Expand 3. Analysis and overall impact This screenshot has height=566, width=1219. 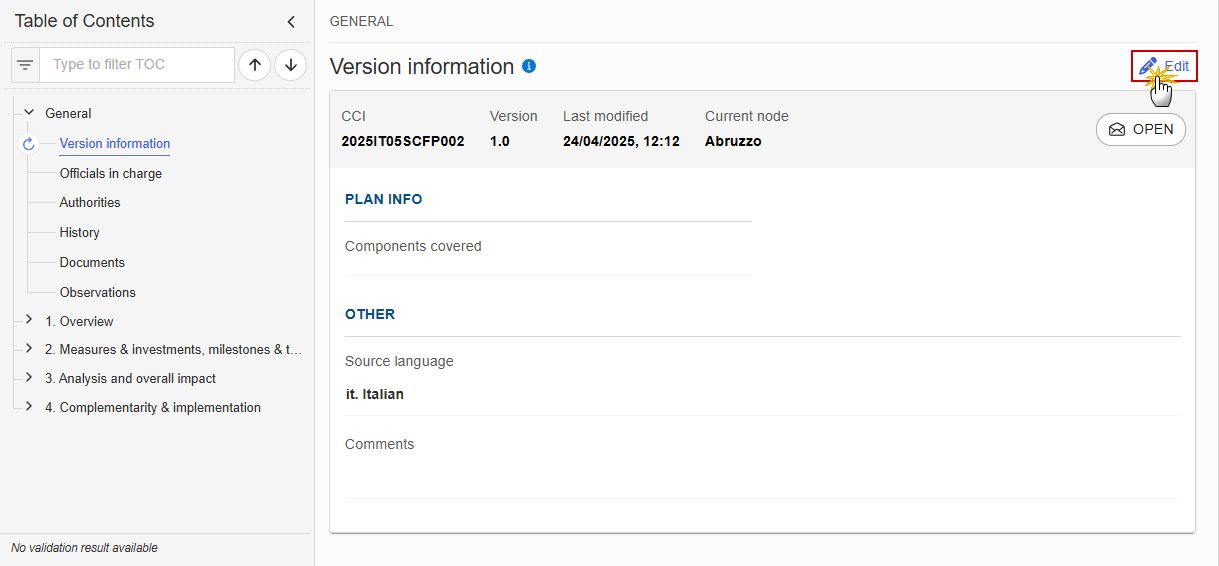29,378
